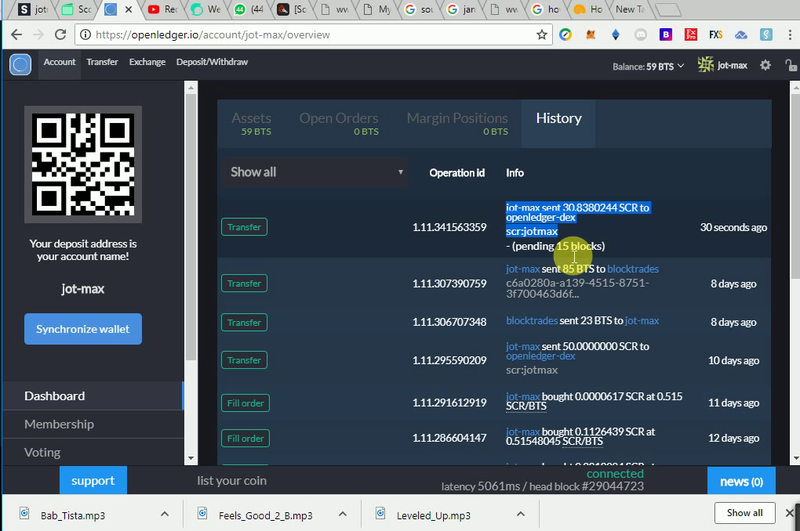Click the Feels_Good_2_B.mp3 download file icon
800x531 pixels.
tap(202, 513)
